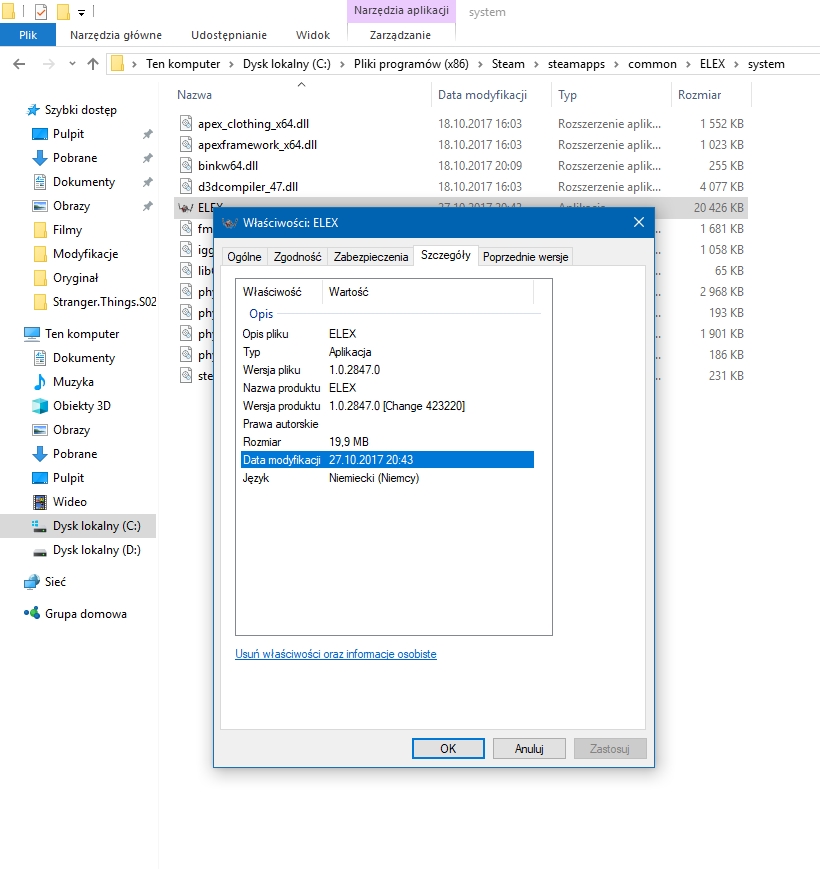Open pinned Obrazy in Szybki dostęp
820x869 pixels.
71,206
